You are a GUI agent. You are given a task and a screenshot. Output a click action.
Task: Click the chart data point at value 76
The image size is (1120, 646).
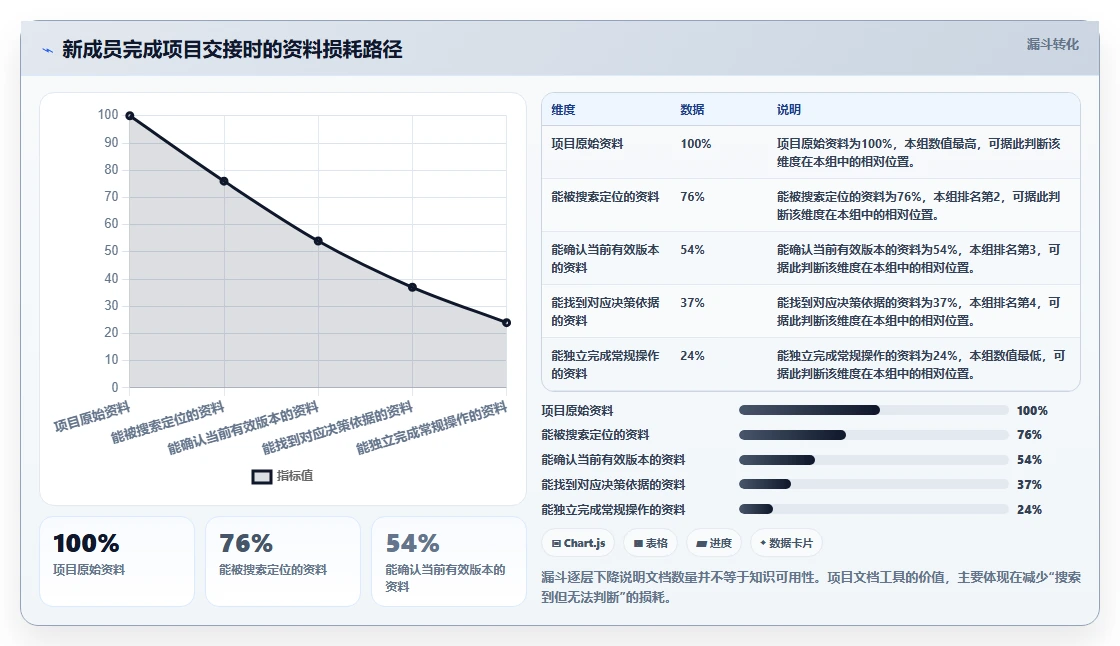[224, 182]
